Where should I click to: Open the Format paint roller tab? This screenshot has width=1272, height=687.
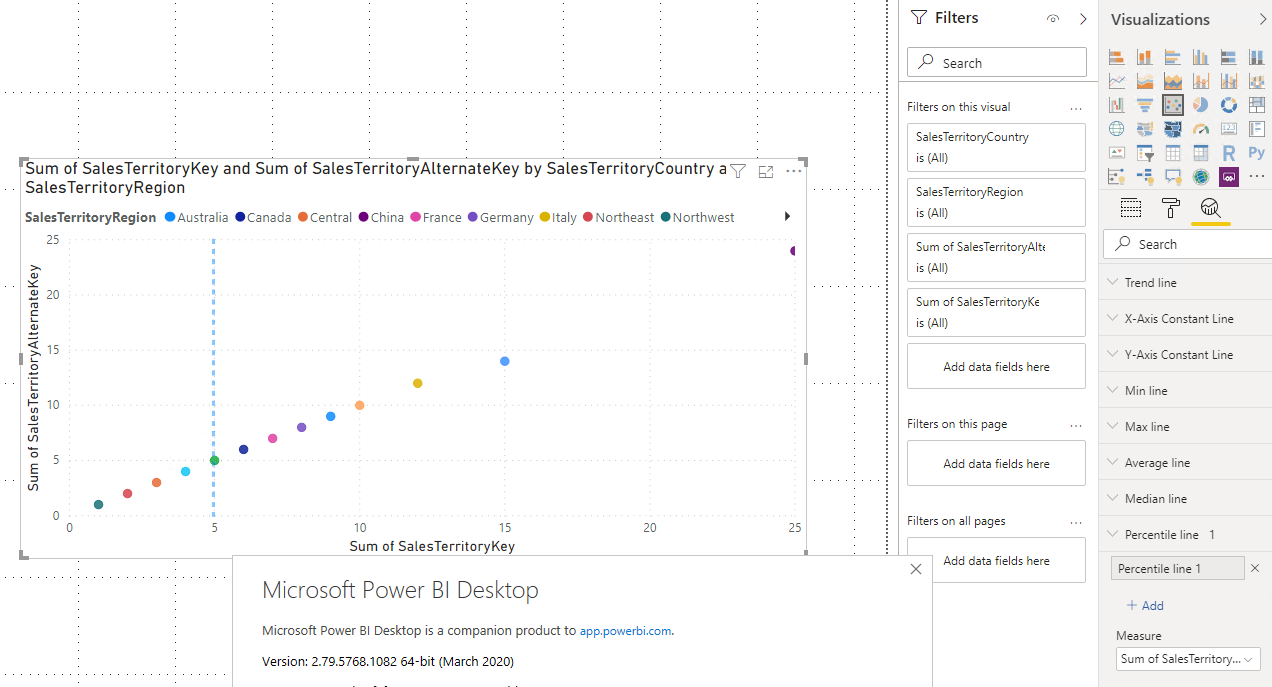tap(1171, 208)
